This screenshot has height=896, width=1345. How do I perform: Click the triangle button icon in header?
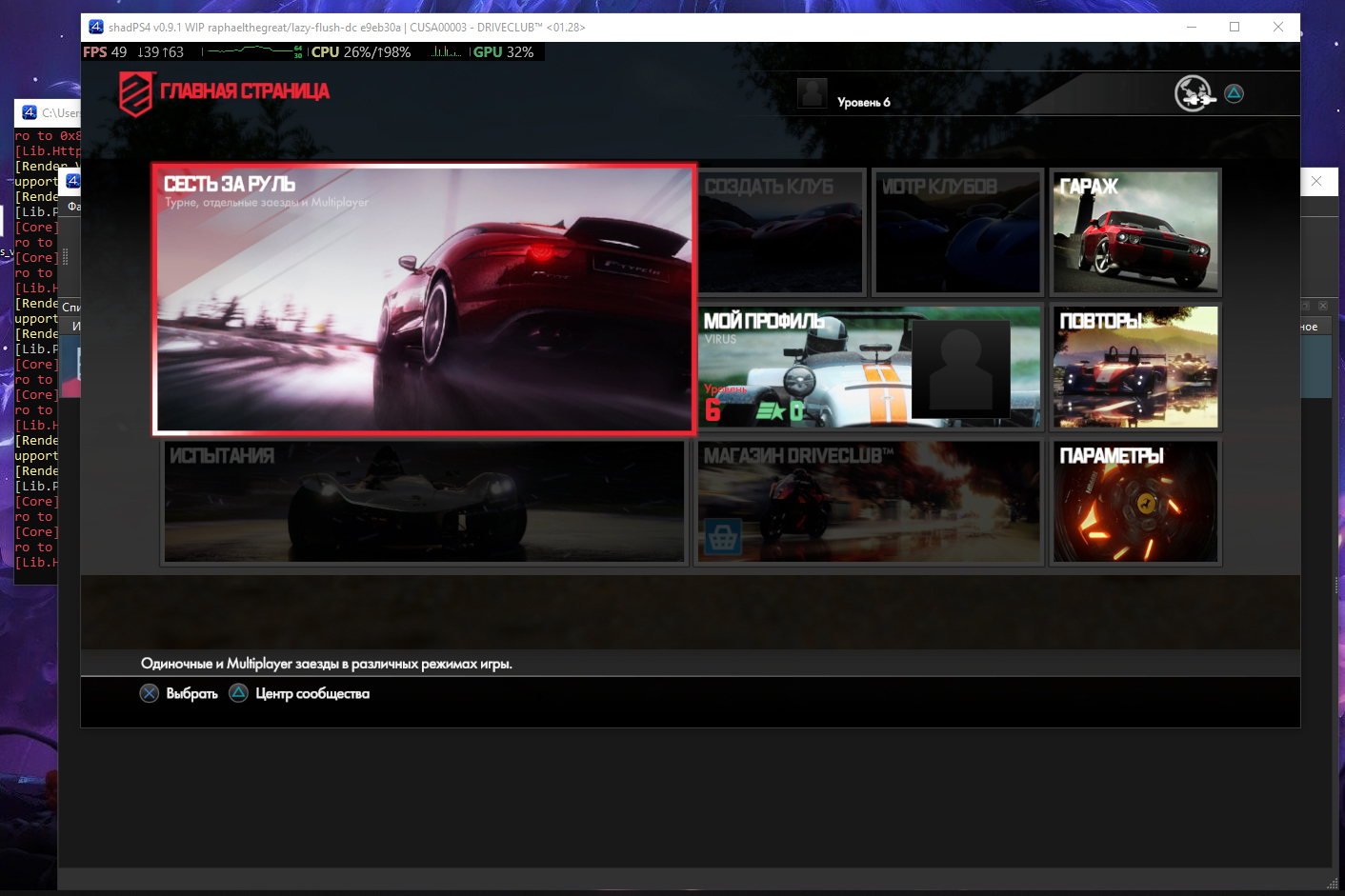[1234, 93]
